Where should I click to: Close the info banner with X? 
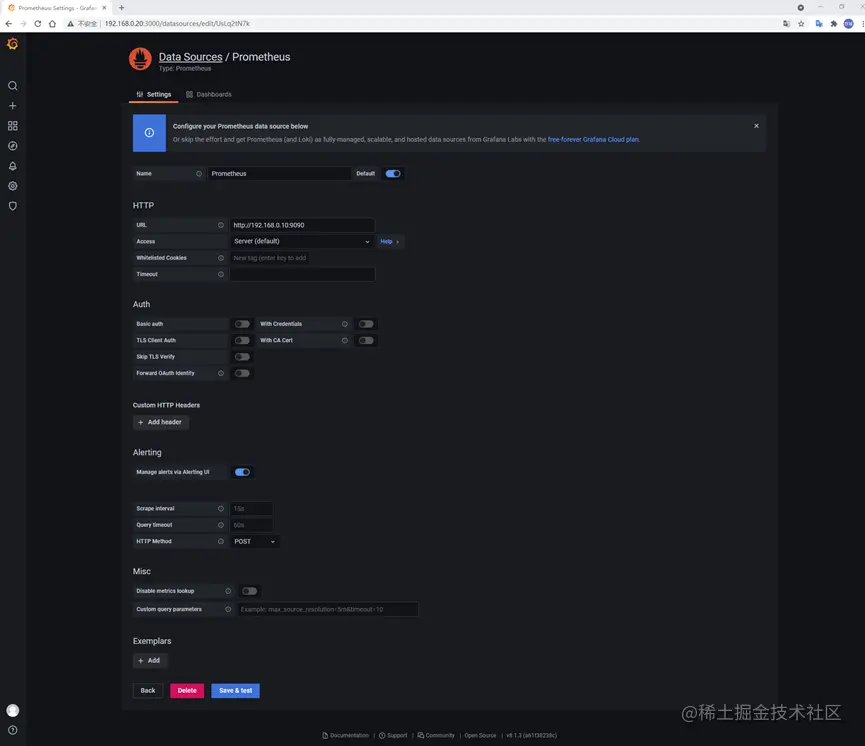(756, 126)
